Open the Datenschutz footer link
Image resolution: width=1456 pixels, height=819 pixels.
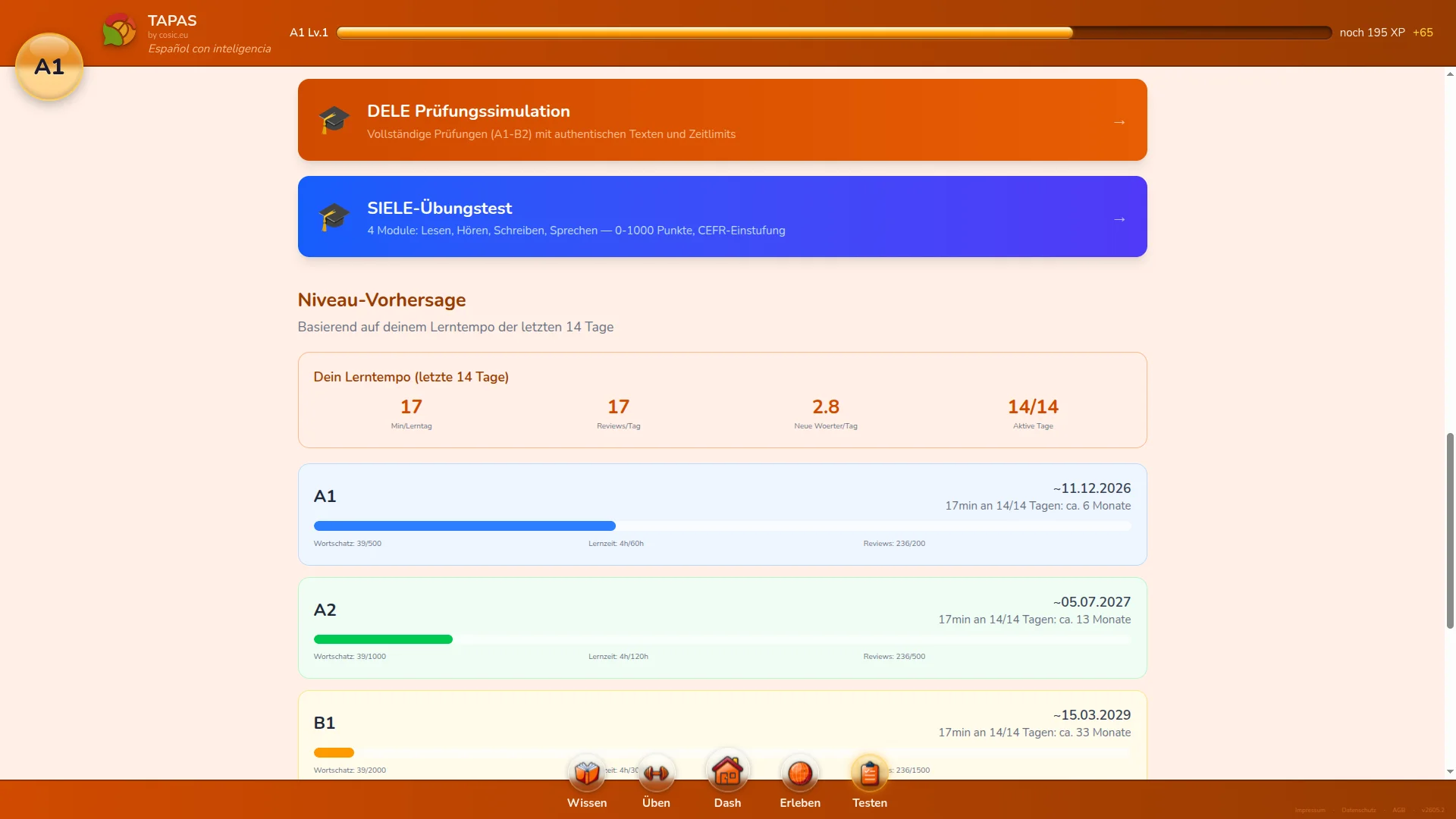click(x=1358, y=810)
